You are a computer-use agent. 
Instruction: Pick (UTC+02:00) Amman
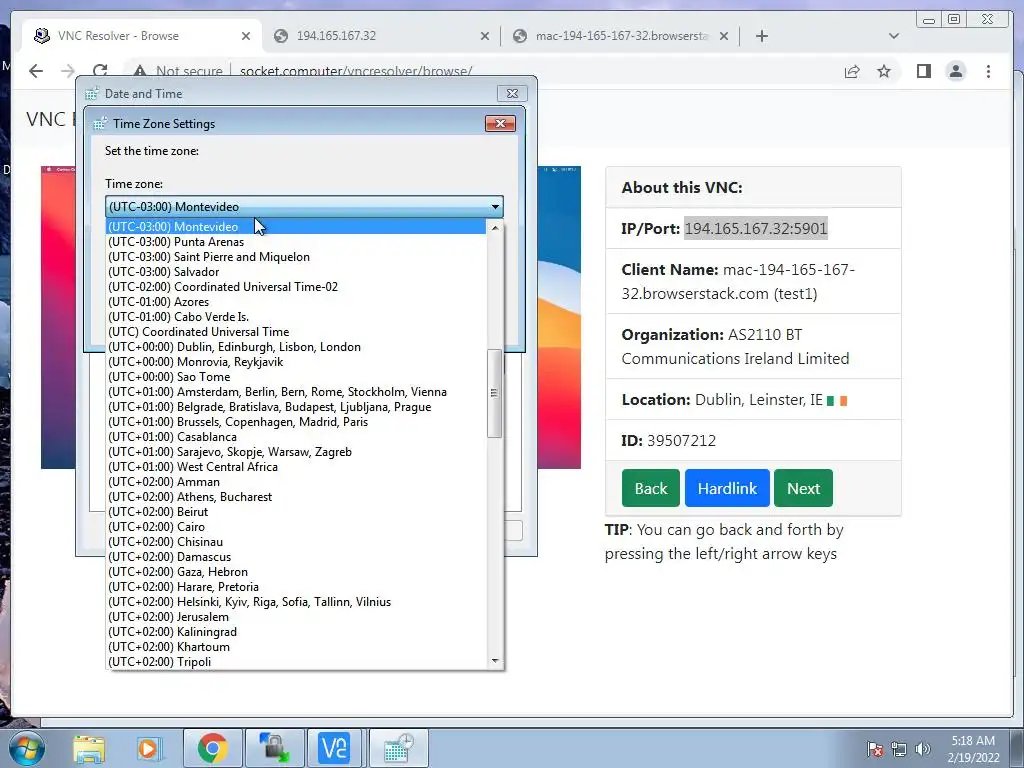pyautogui.click(x=296, y=482)
